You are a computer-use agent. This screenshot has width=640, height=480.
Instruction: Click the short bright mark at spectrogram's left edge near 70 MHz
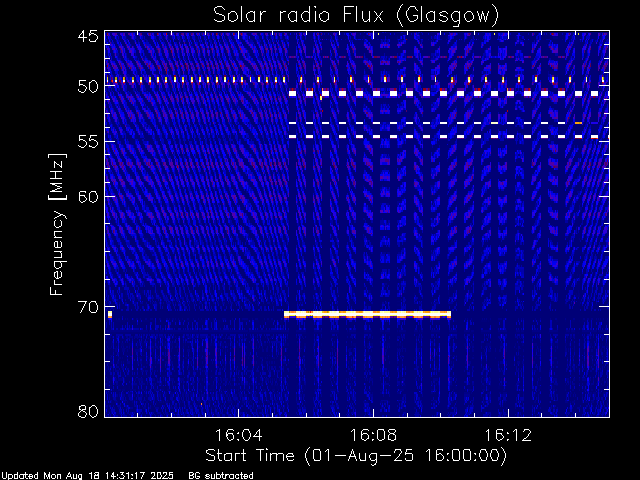(x=110, y=314)
